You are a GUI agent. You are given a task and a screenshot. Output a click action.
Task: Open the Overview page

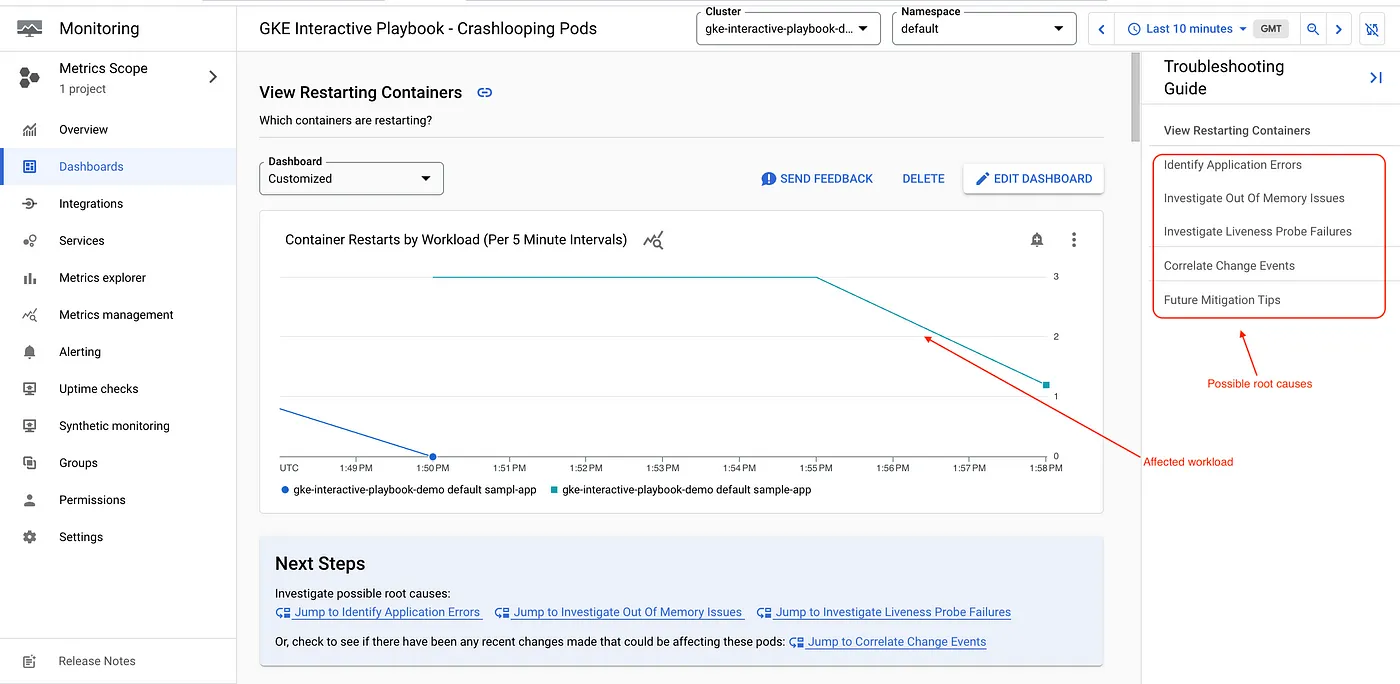[x=83, y=130]
